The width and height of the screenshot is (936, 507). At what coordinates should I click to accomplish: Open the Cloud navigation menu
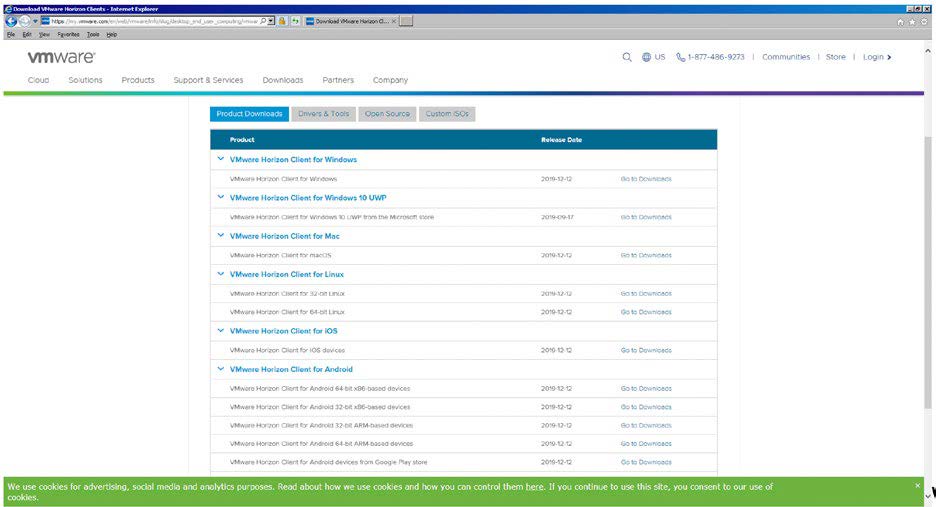[38, 80]
